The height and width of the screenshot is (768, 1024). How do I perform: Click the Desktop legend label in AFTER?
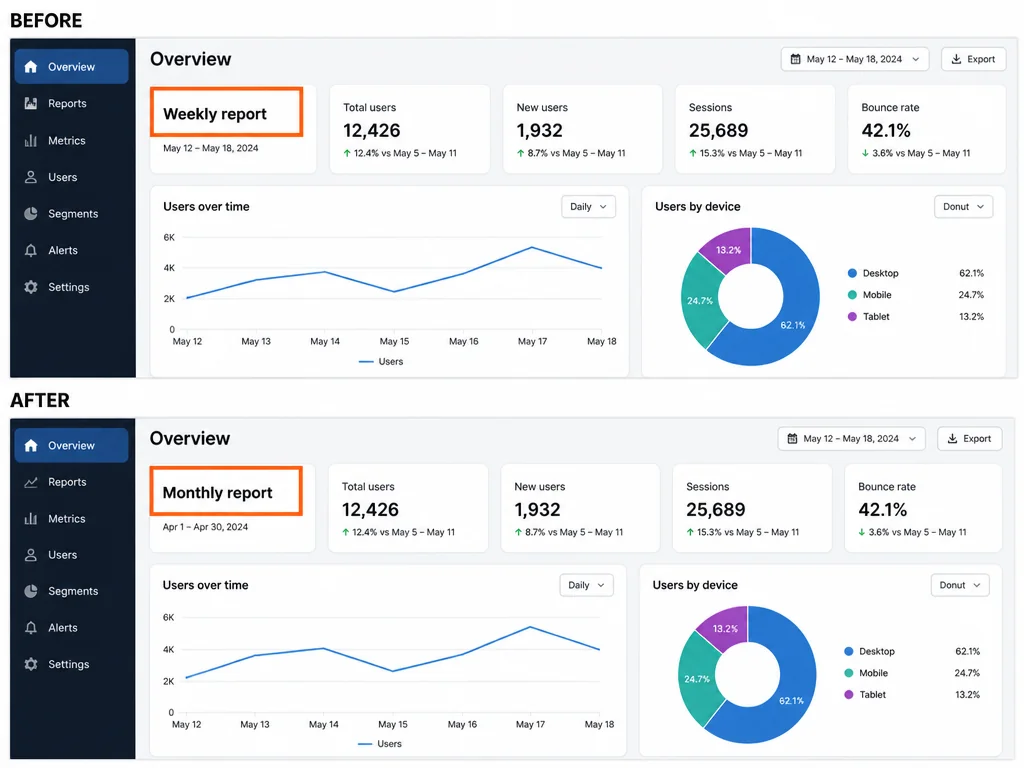(x=877, y=651)
